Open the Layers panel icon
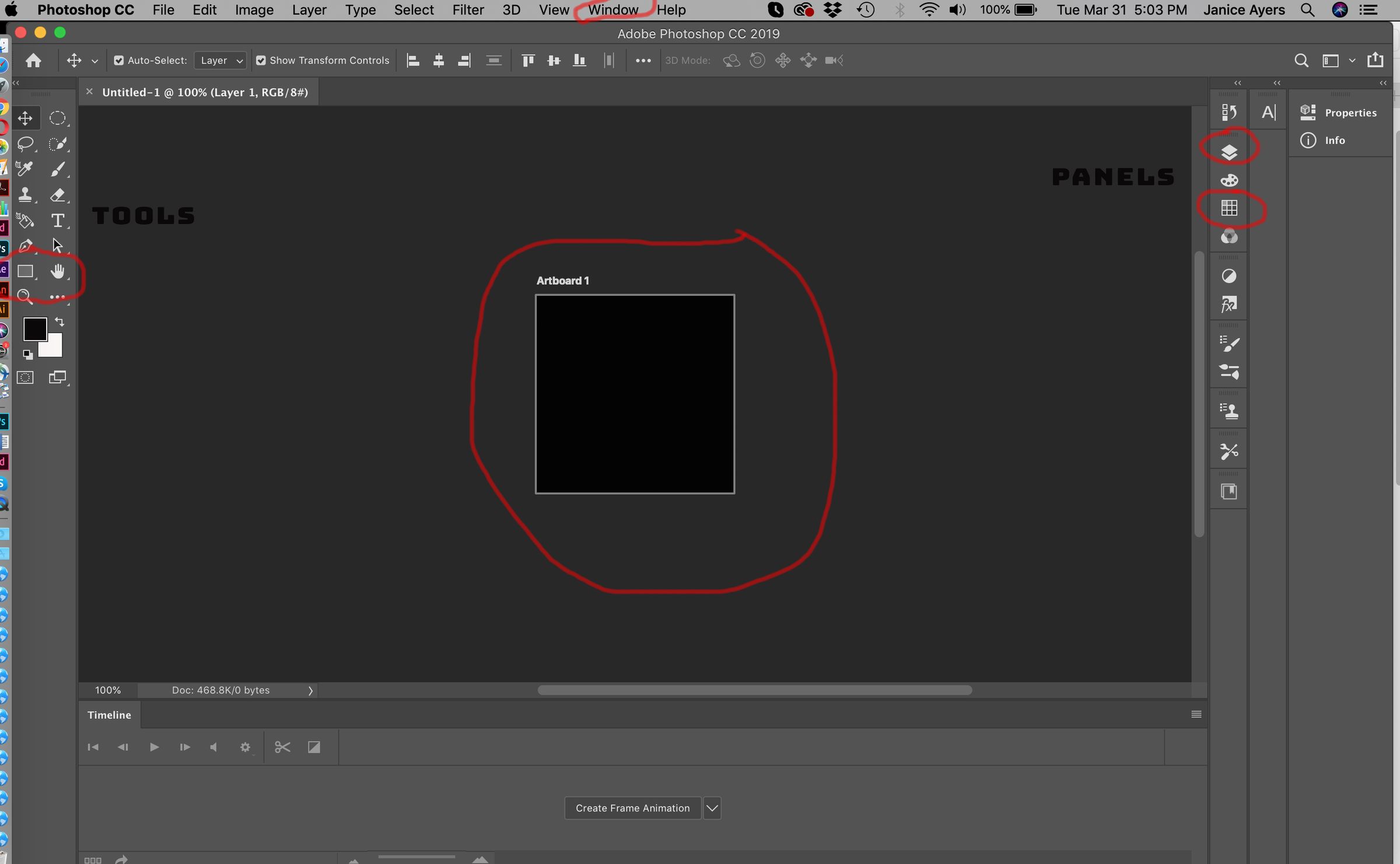The height and width of the screenshot is (864, 1400). point(1229,152)
